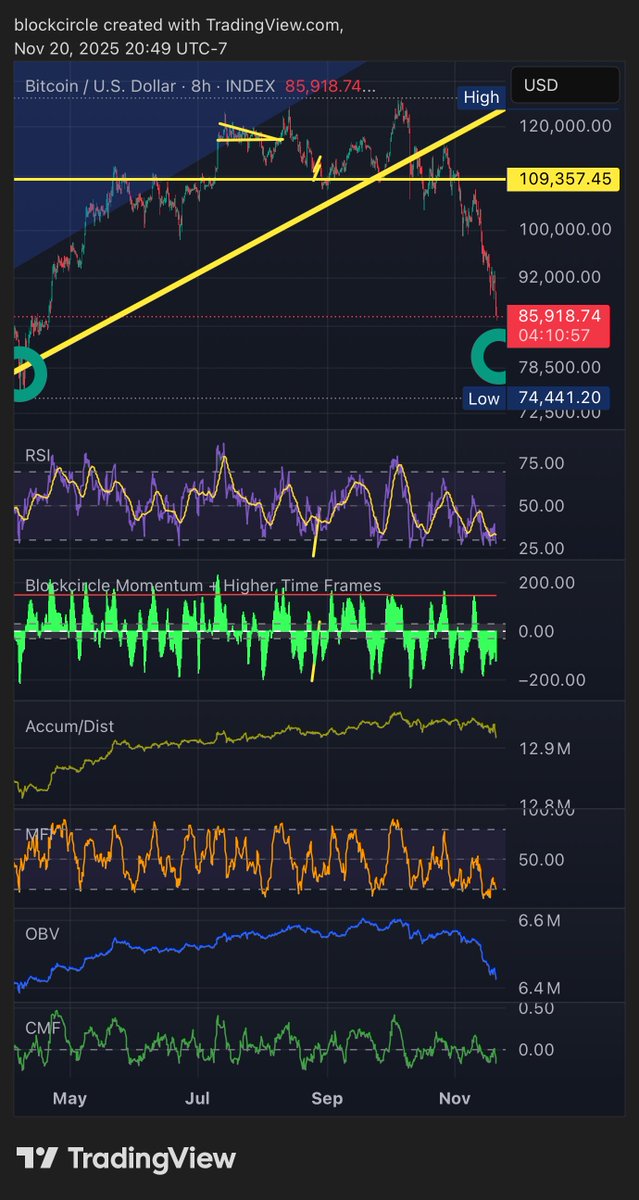
Task: Click the Nov date axis label
Action: coord(455,1098)
